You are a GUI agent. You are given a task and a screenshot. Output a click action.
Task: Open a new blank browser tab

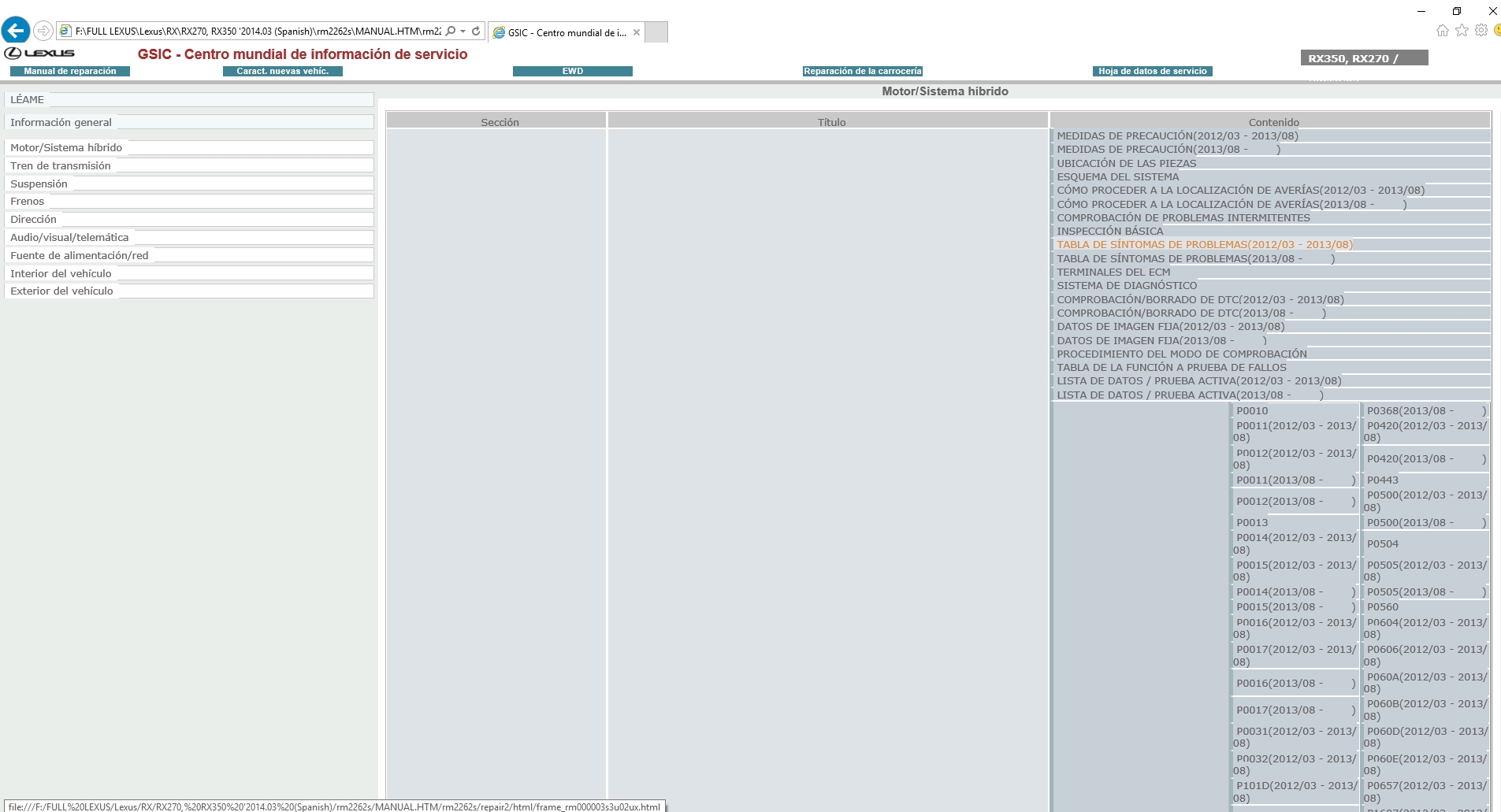click(x=656, y=32)
